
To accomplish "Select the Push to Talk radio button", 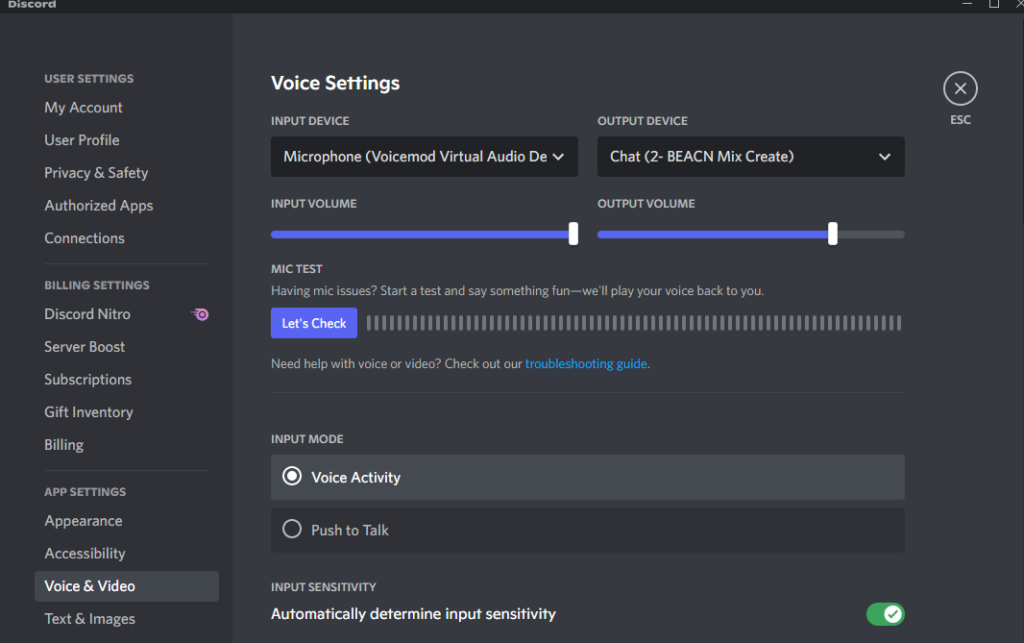I will tap(292, 530).
